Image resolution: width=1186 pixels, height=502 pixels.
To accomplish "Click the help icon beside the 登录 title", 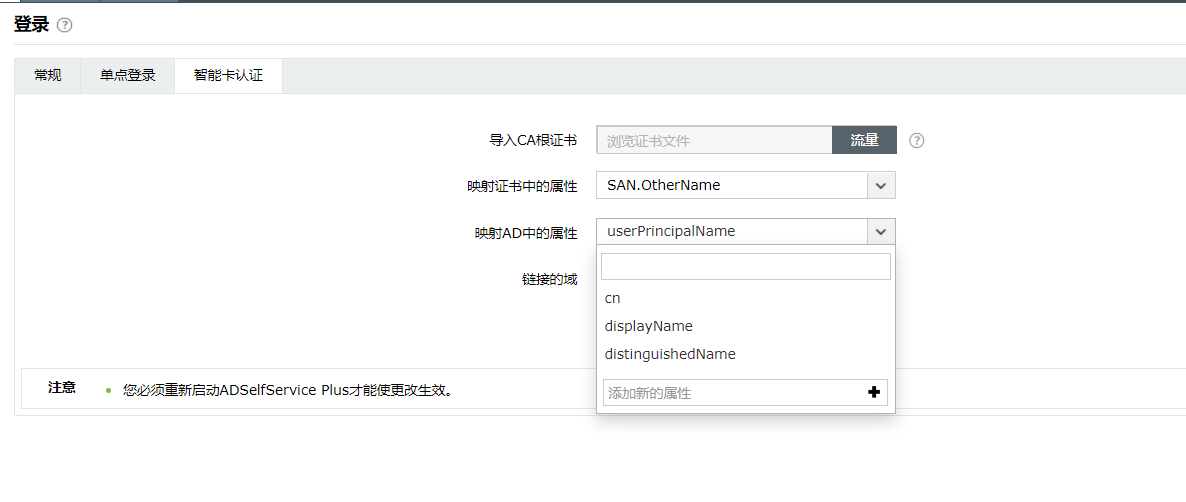I will 65,25.
